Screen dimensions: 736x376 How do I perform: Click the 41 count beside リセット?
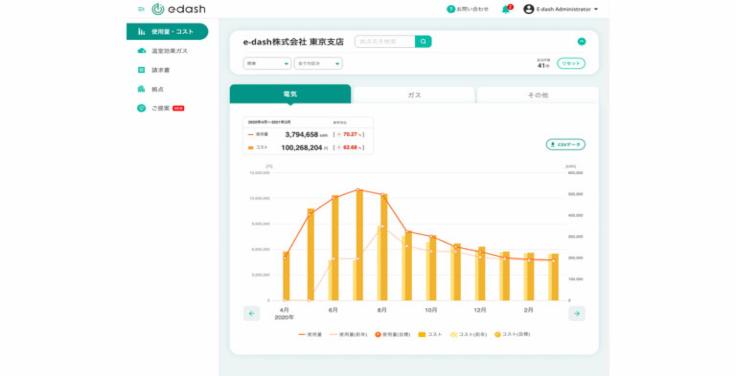541,66
